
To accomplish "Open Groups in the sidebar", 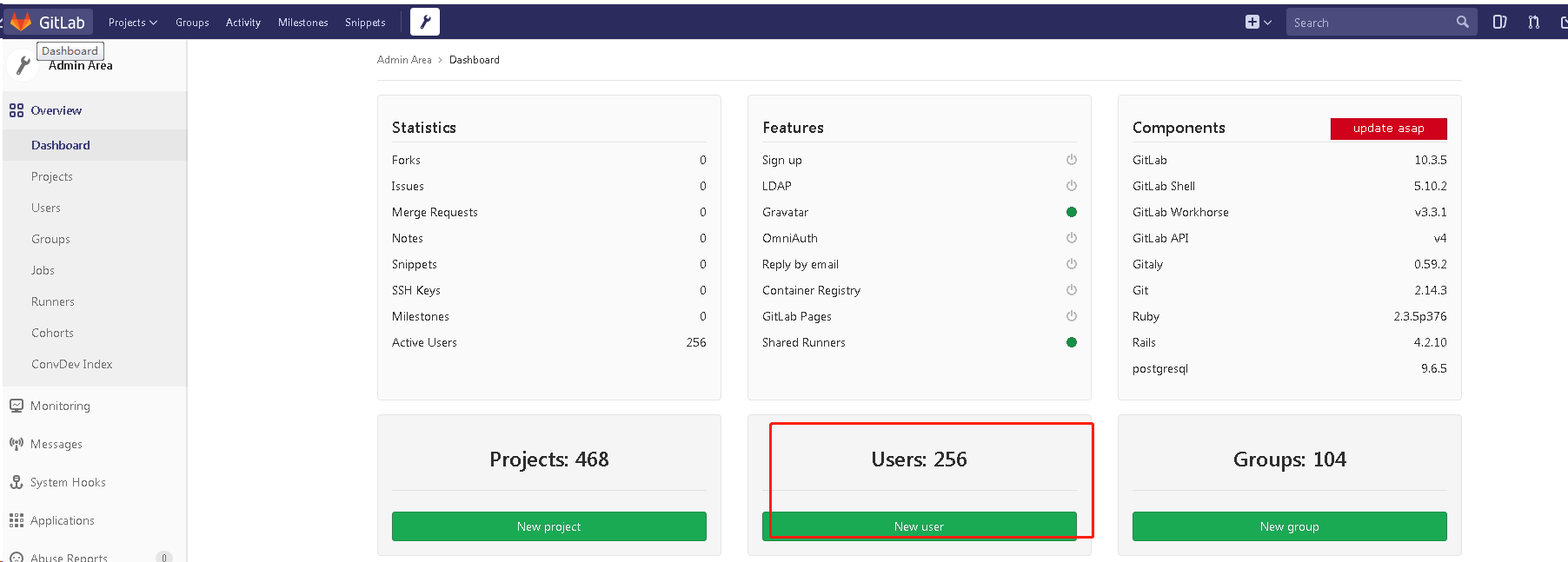I will 50,239.
